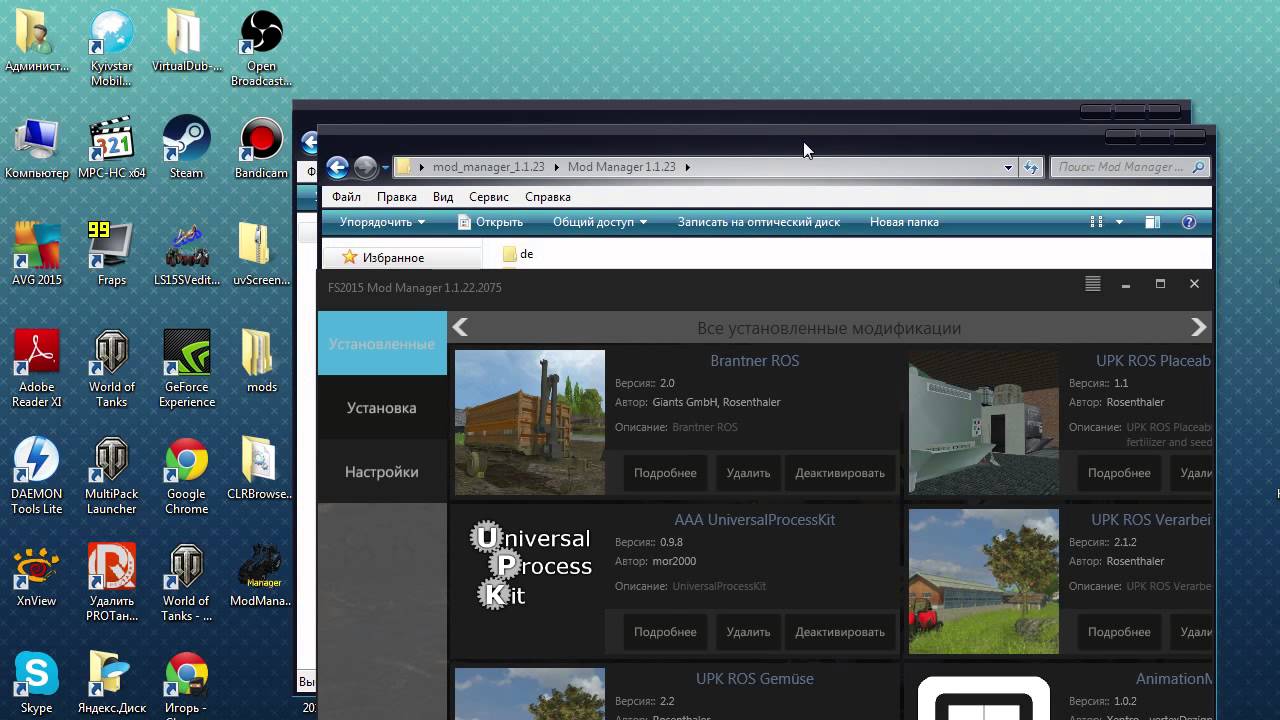Viewport: 1280px width, 720px height.
Task: Launch DAEMON Tools Lite from desktop
Action: (37, 475)
